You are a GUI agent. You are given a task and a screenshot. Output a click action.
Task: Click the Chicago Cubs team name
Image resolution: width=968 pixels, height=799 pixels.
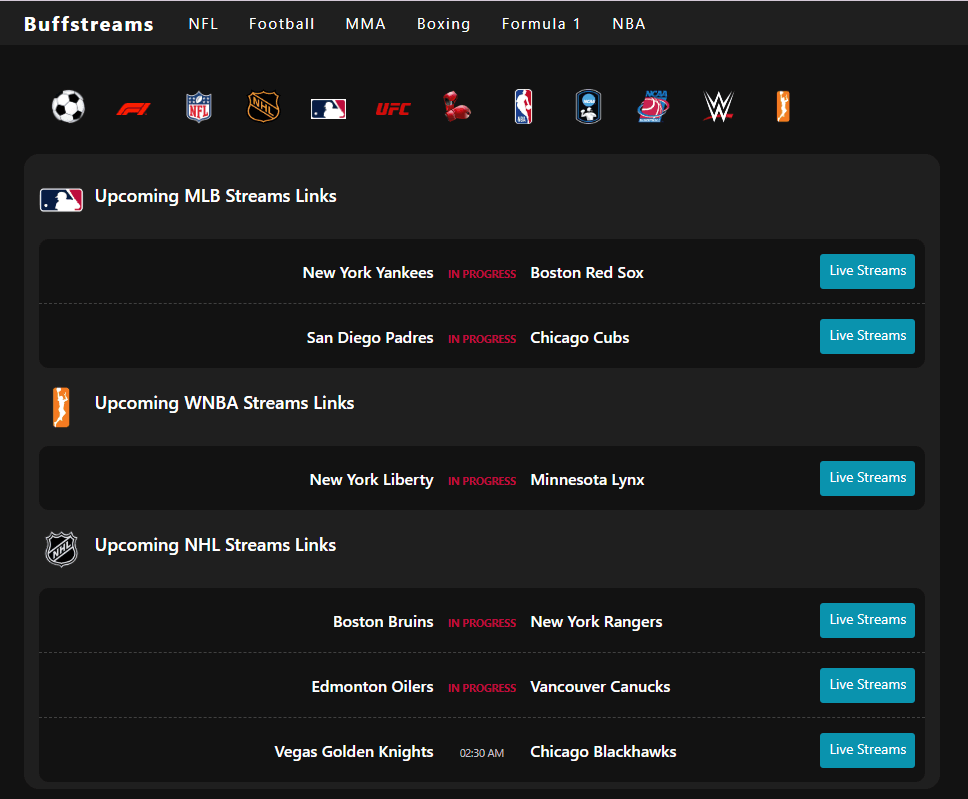(x=580, y=338)
